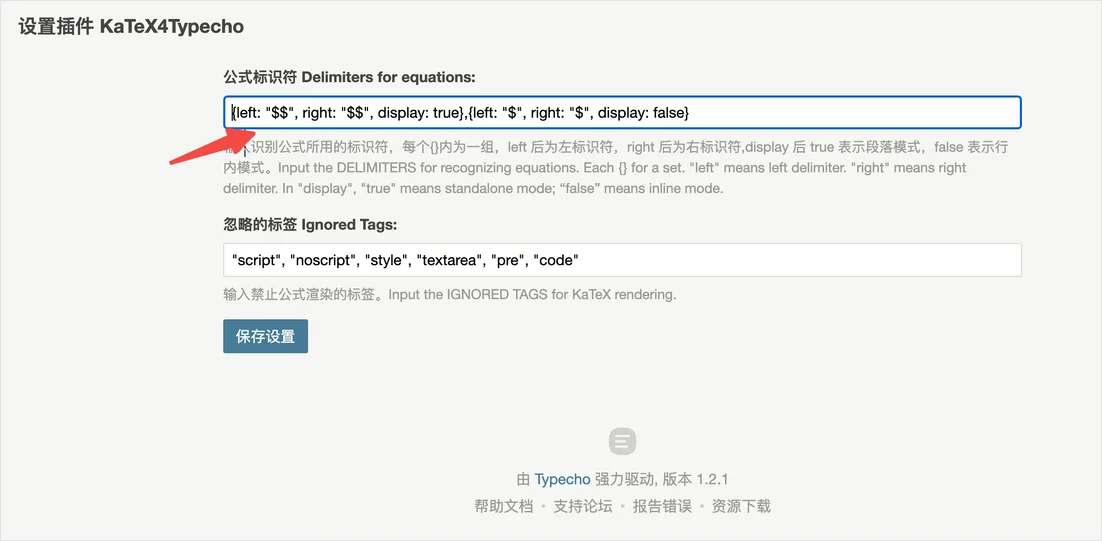Focus the Ignored Tags input field

coord(622,260)
